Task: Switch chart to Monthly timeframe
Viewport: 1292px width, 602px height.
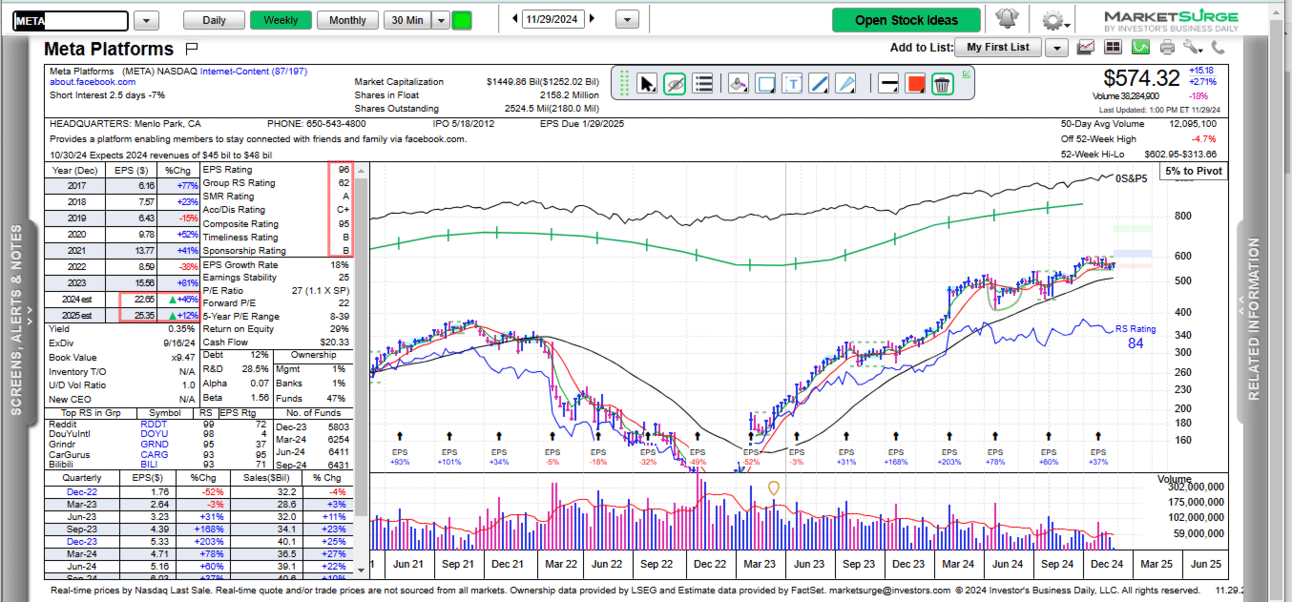Action: pos(347,20)
